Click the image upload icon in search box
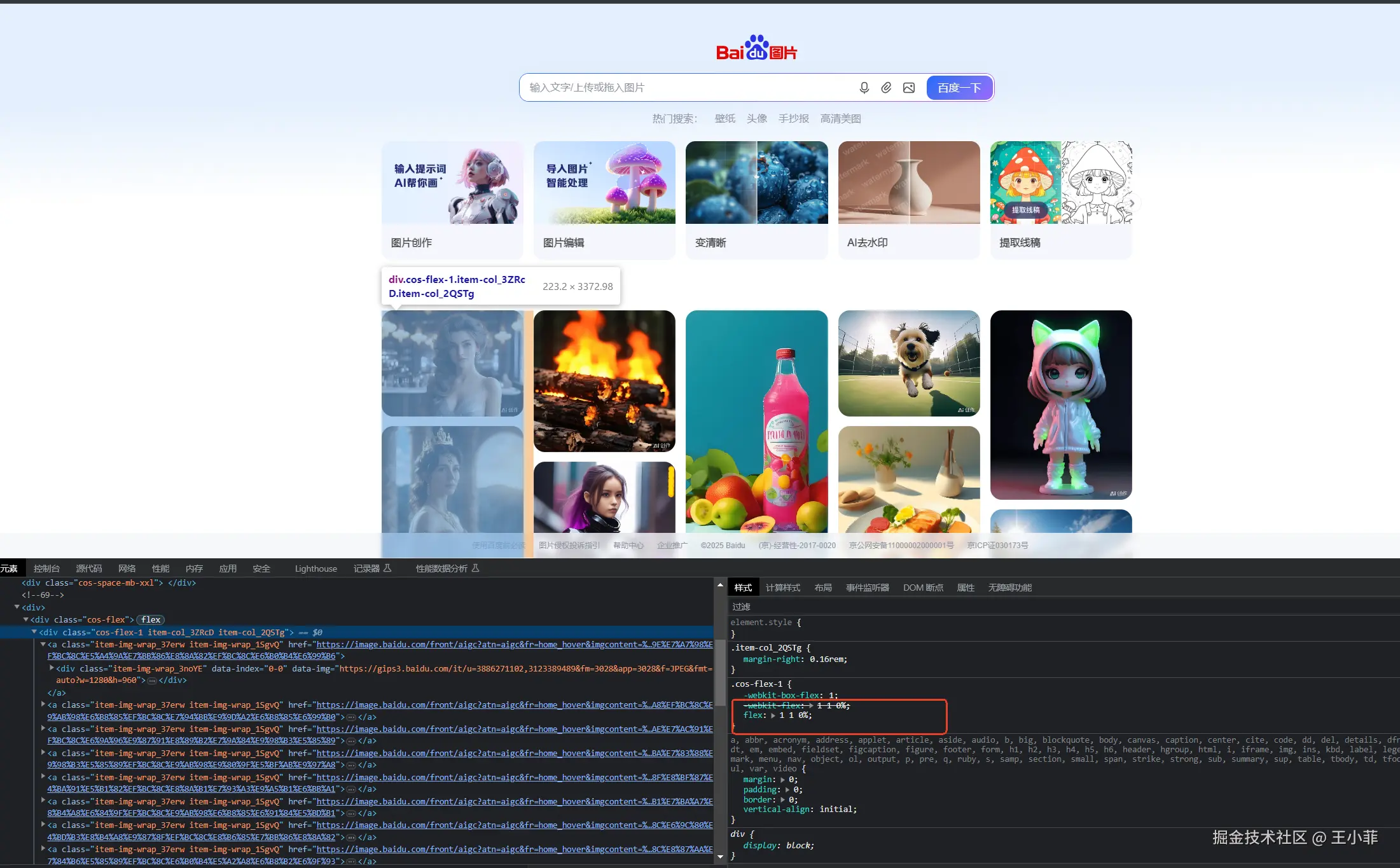 [x=909, y=88]
